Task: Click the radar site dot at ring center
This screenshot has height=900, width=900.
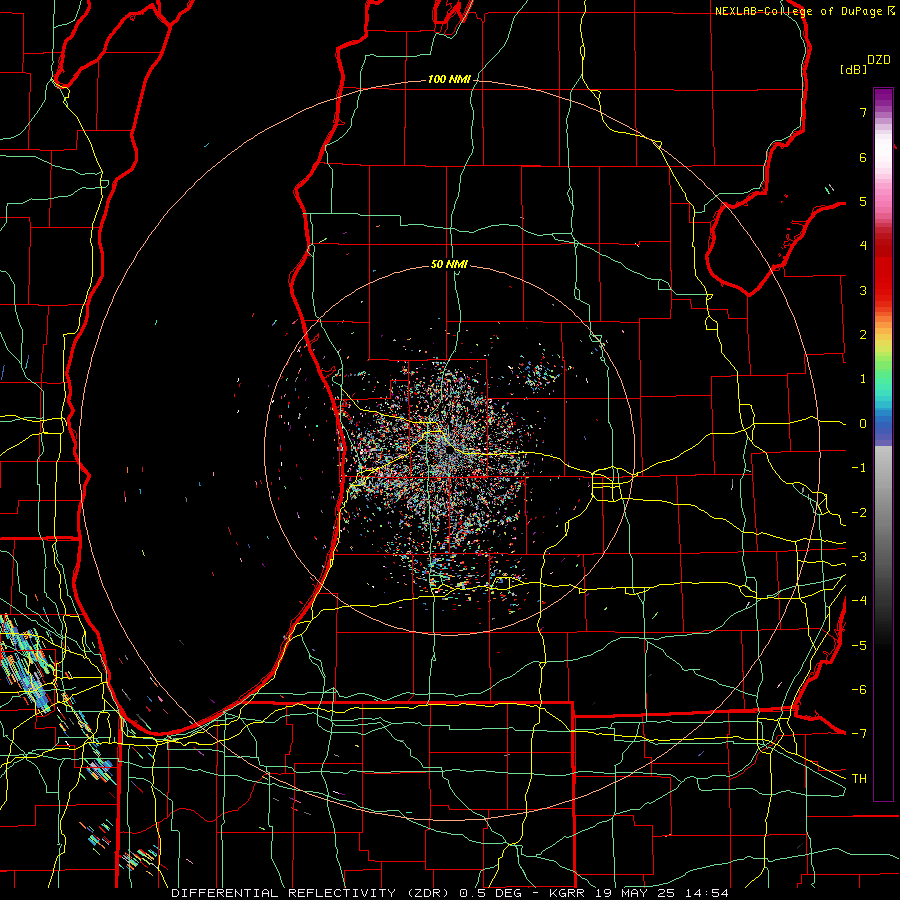Action: click(x=449, y=451)
